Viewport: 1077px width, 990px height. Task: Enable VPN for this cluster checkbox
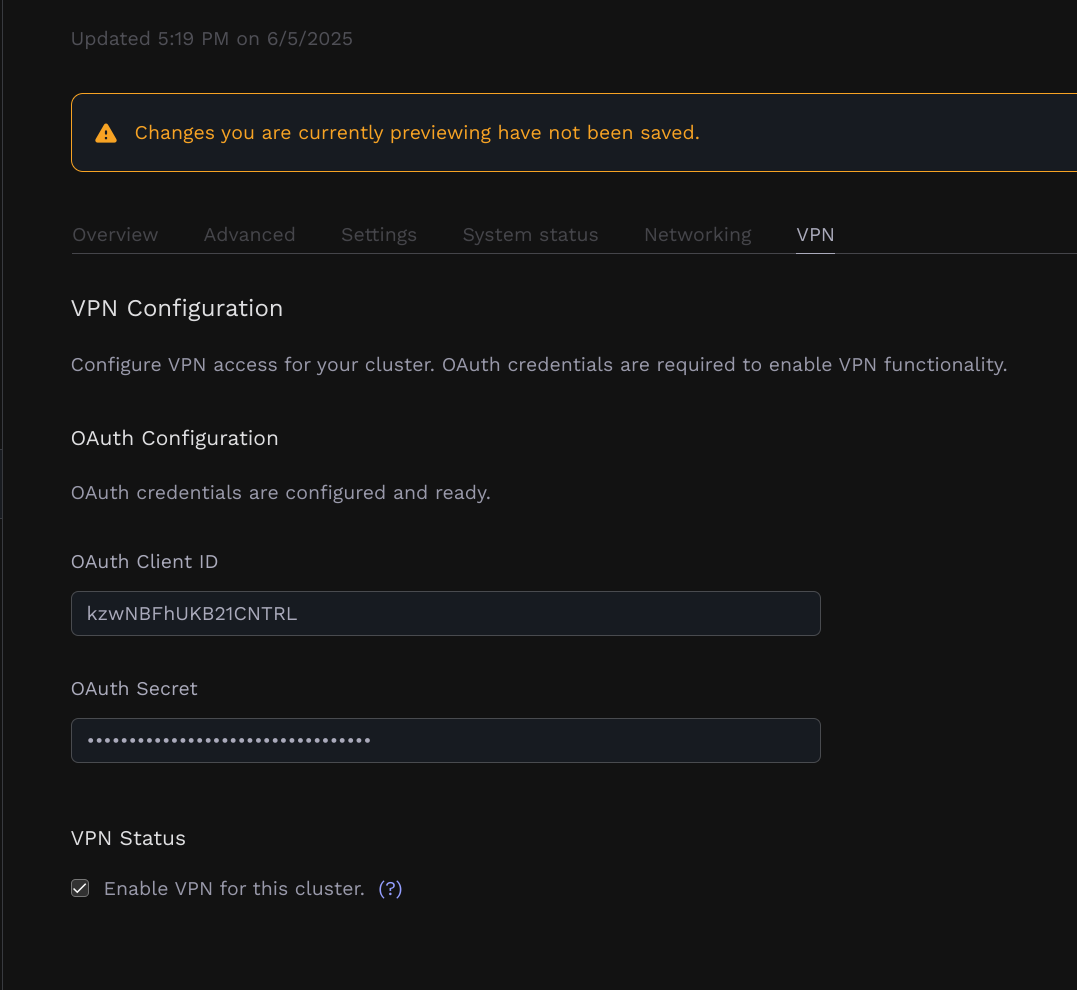pyautogui.click(x=80, y=888)
